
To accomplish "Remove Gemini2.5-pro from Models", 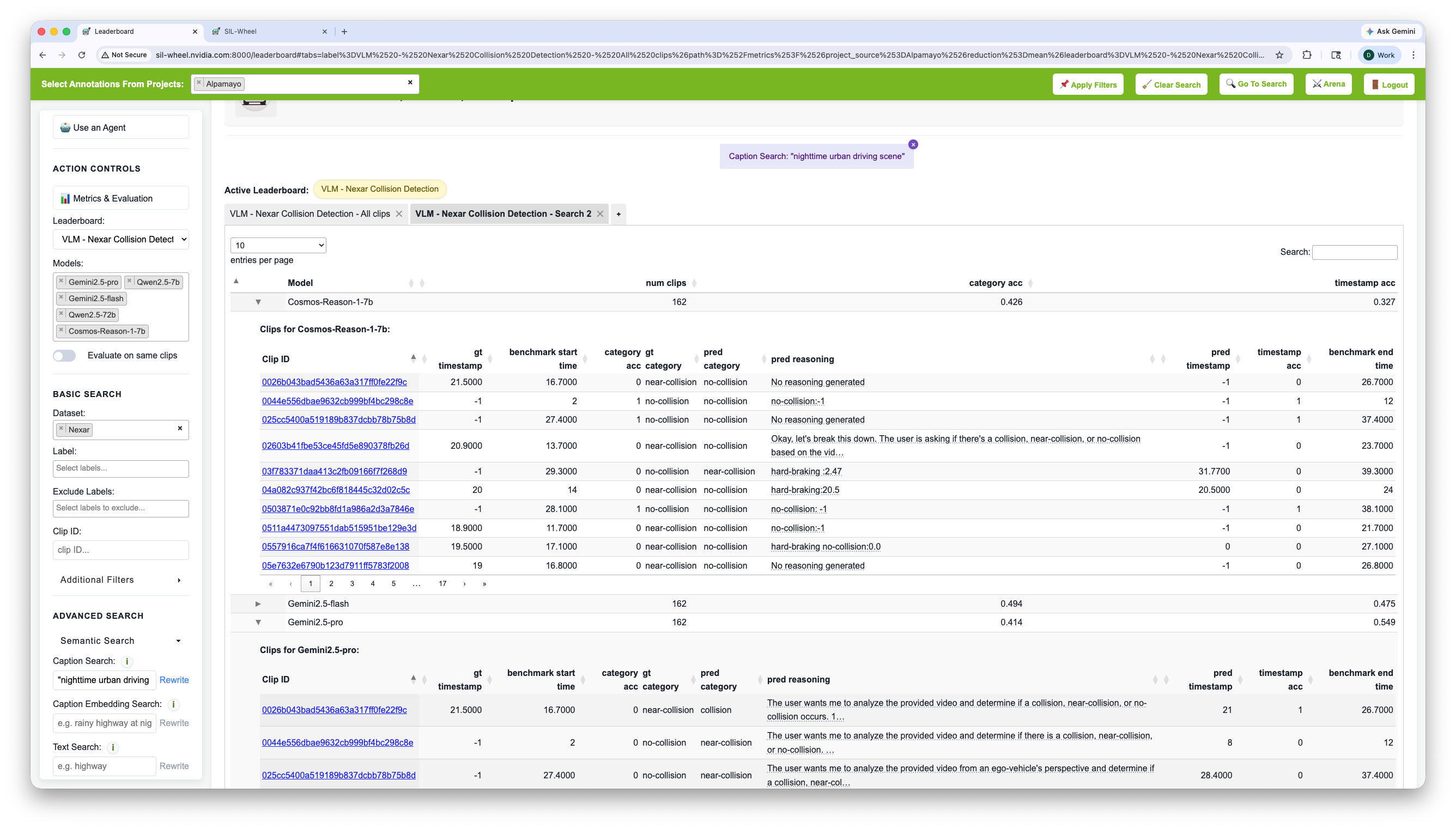I will [62, 281].
